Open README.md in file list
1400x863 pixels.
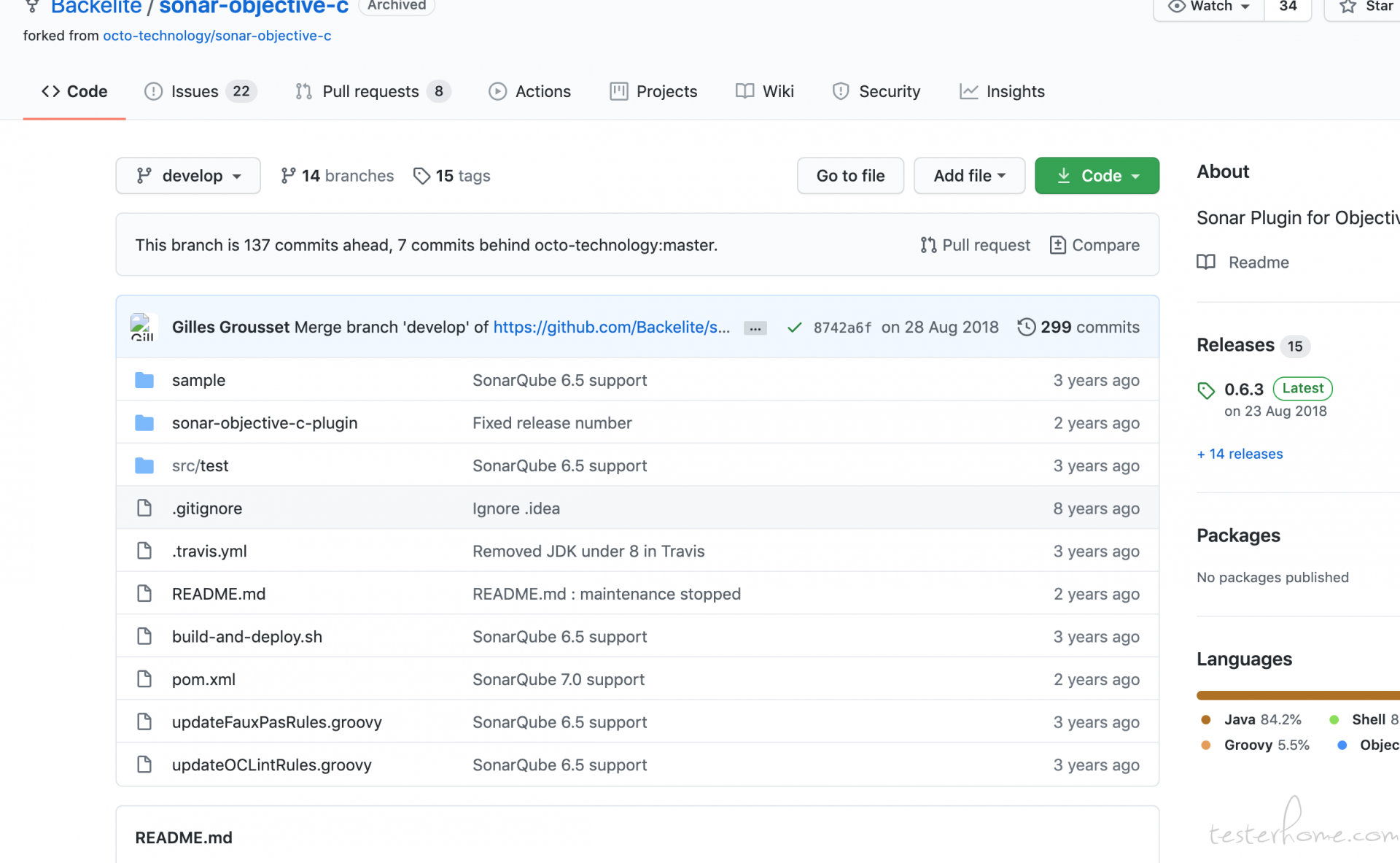[219, 594]
